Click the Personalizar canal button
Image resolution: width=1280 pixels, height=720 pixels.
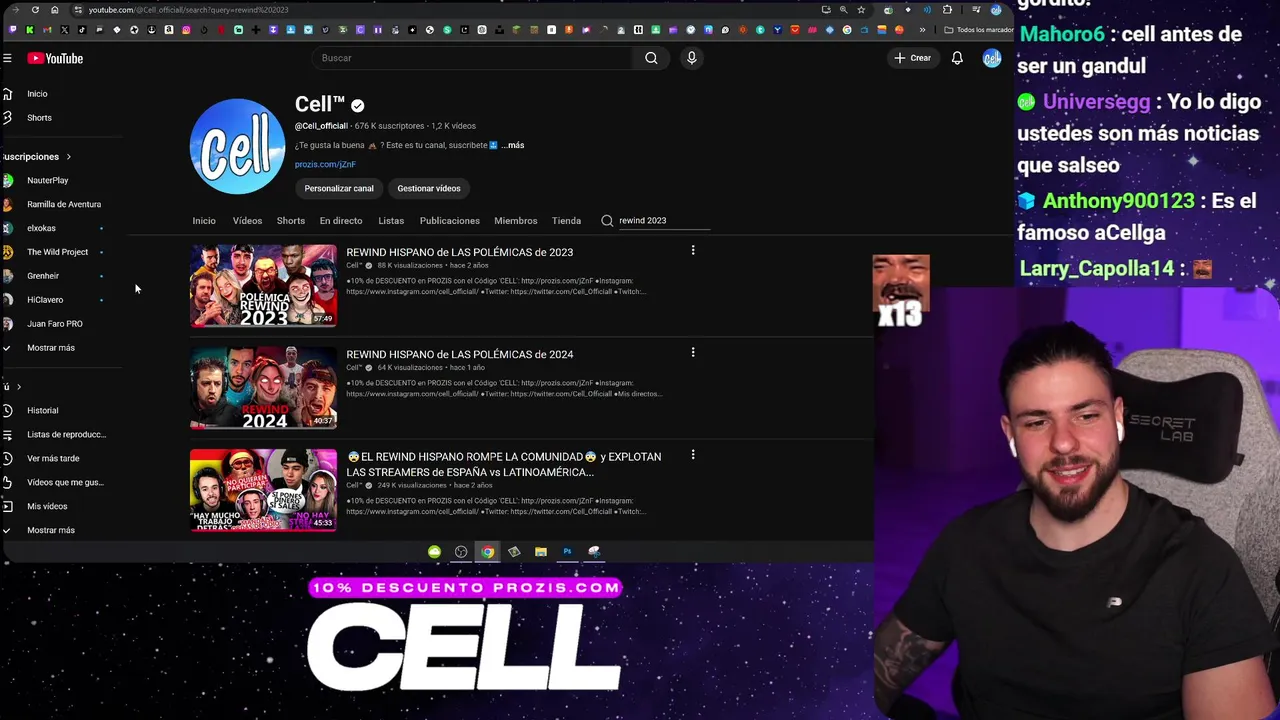(x=339, y=188)
